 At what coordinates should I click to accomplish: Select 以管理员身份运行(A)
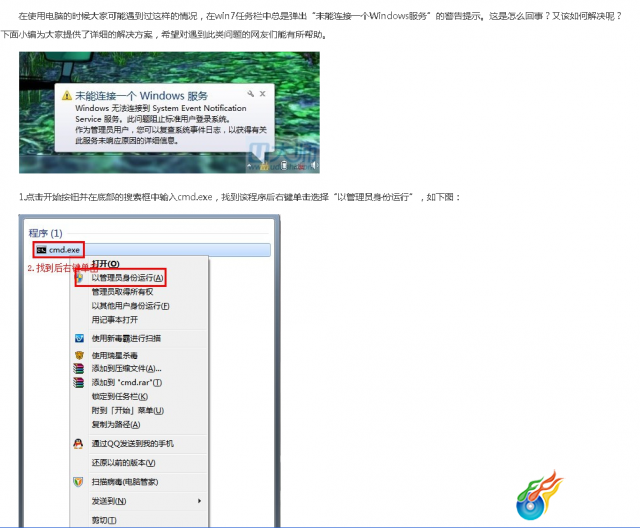click(127, 278)
